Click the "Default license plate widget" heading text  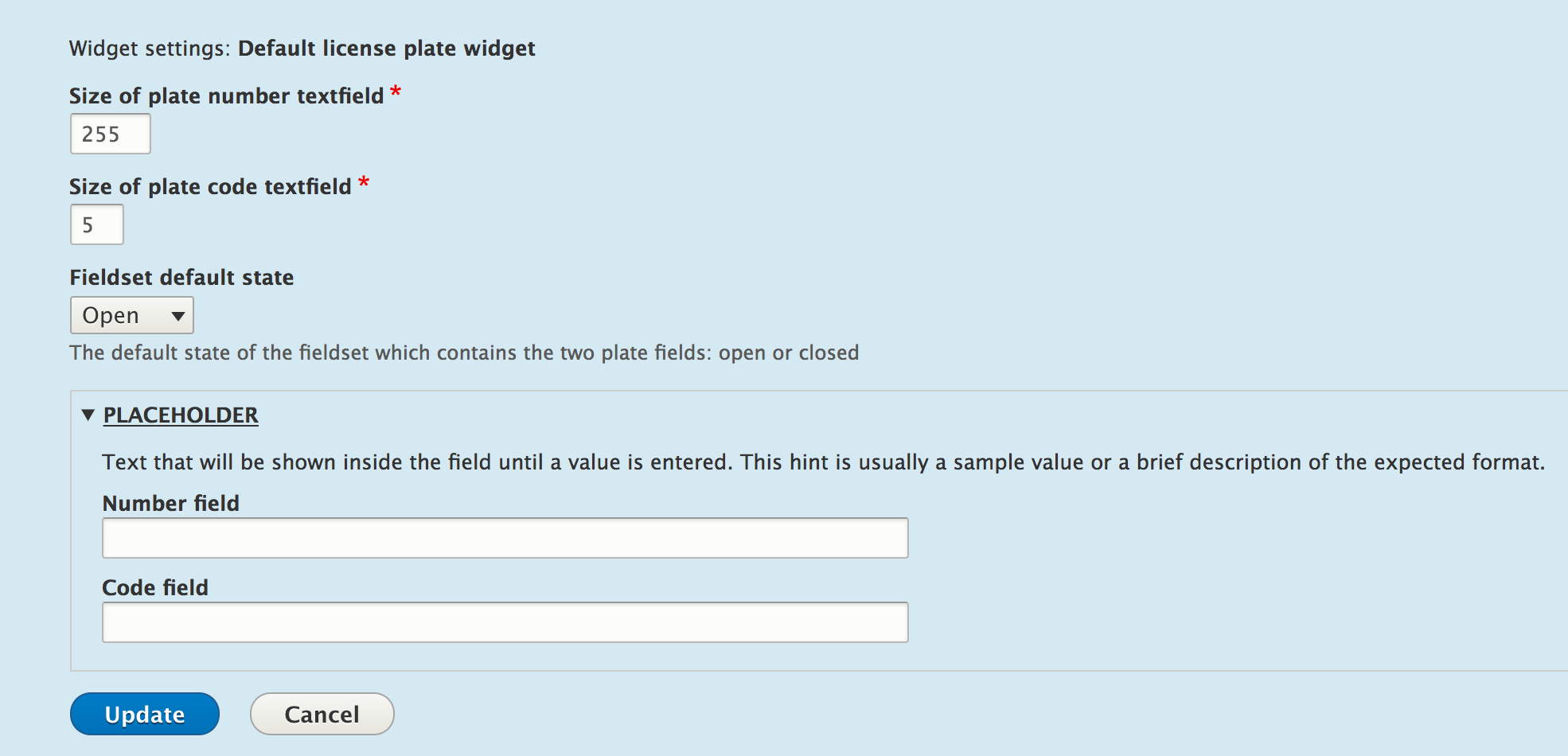coord(386,49)
